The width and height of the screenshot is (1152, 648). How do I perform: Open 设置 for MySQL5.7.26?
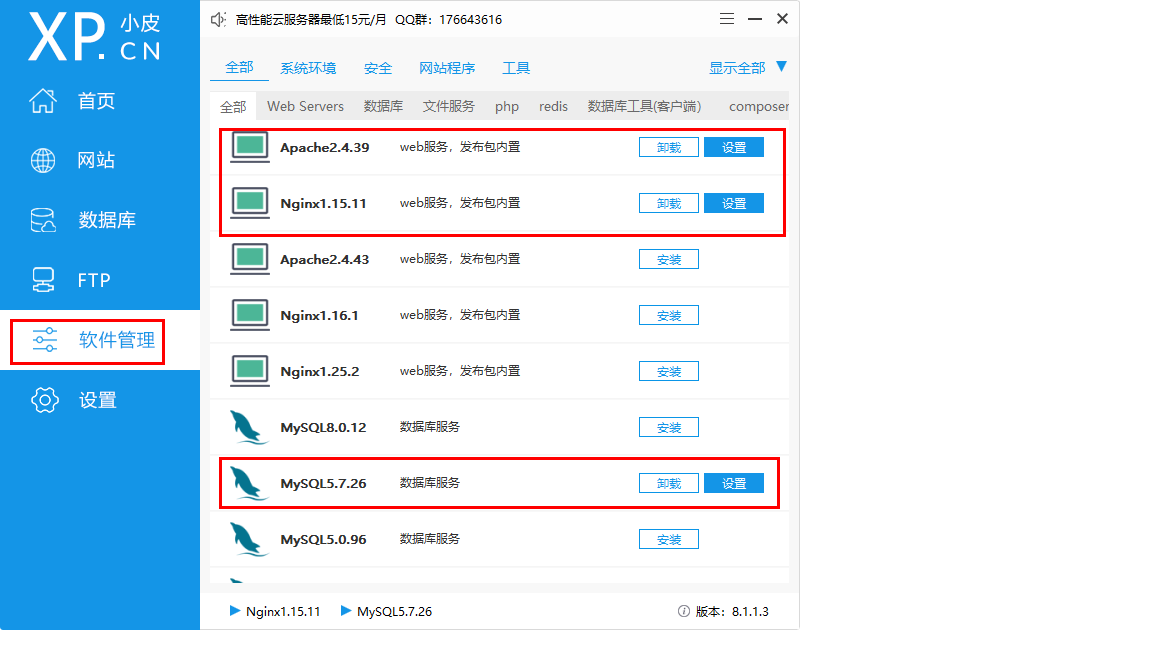tap(734, 483)
